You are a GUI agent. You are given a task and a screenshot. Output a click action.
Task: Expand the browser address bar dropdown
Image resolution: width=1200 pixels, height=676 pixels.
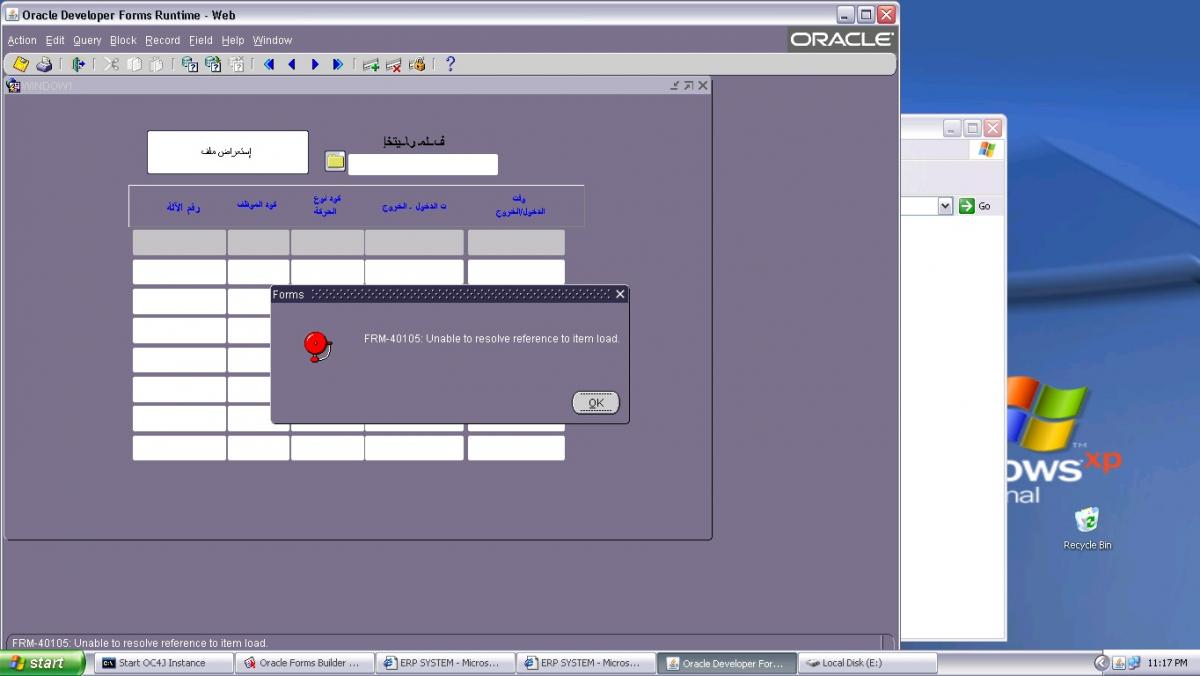(945, 206)
